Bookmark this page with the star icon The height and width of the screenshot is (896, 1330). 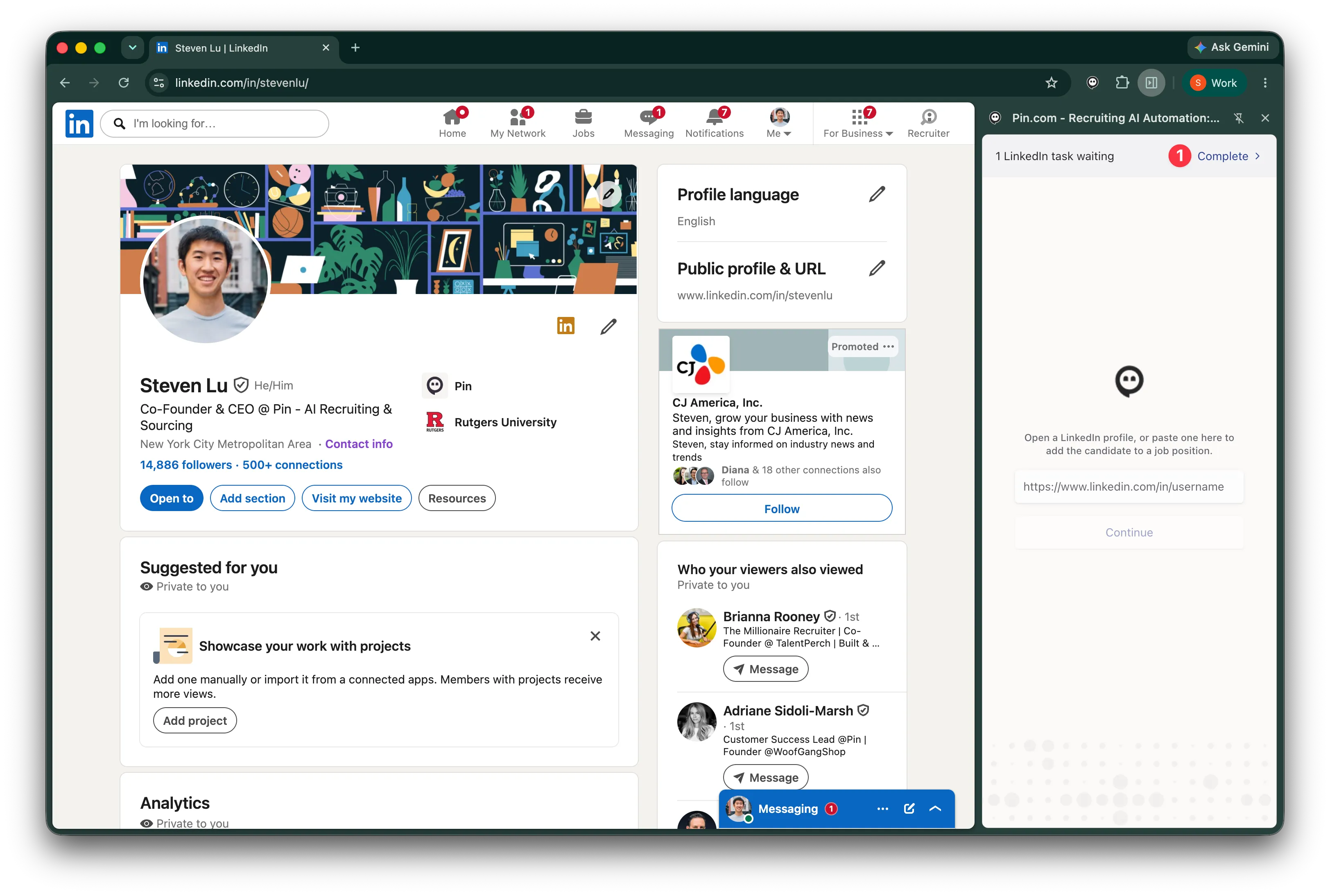point(1051,83)
